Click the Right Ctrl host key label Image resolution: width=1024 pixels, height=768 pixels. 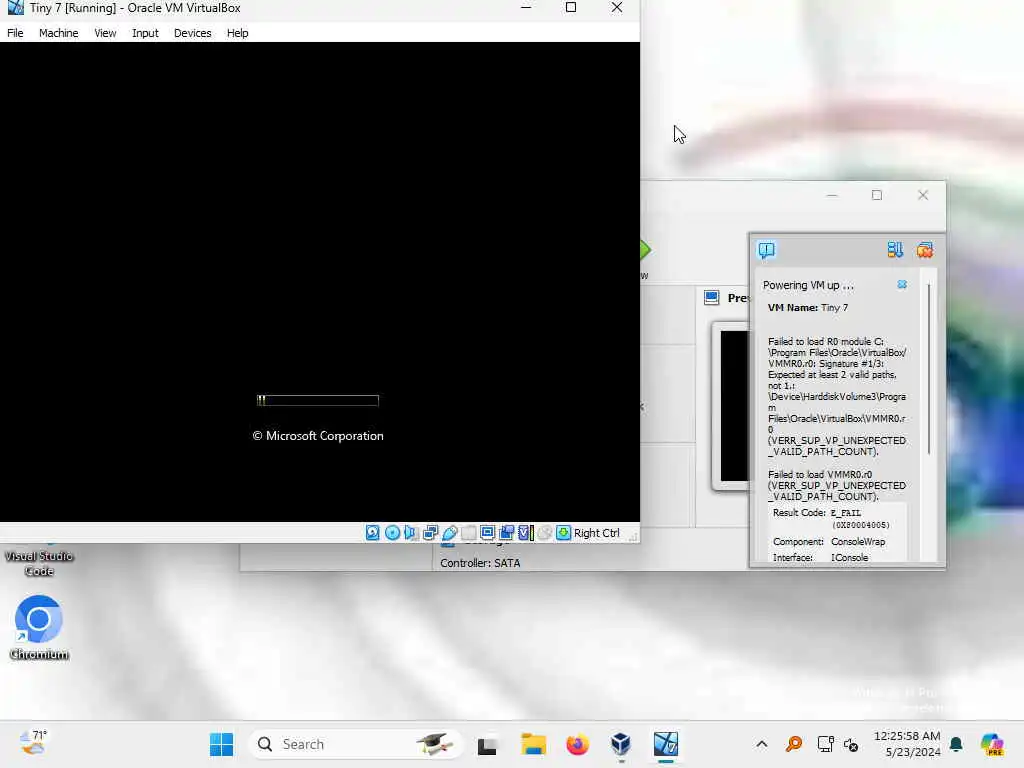point(596,533)
